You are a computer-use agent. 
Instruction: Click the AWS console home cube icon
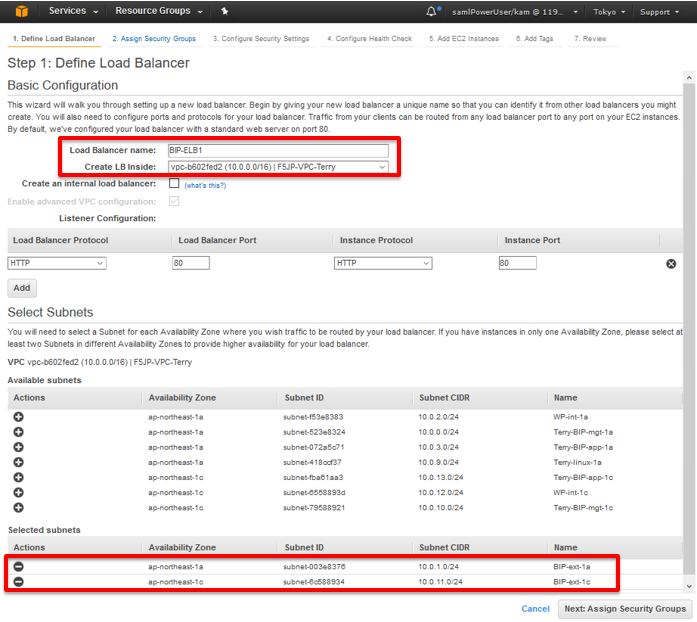click(21, 11)
